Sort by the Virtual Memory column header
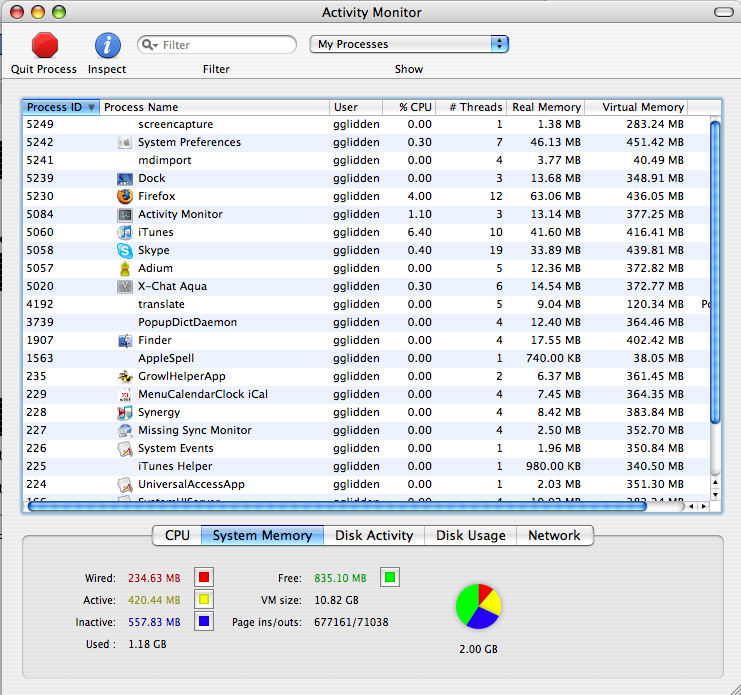The image size is (741, 695). [x=637, y=107]
